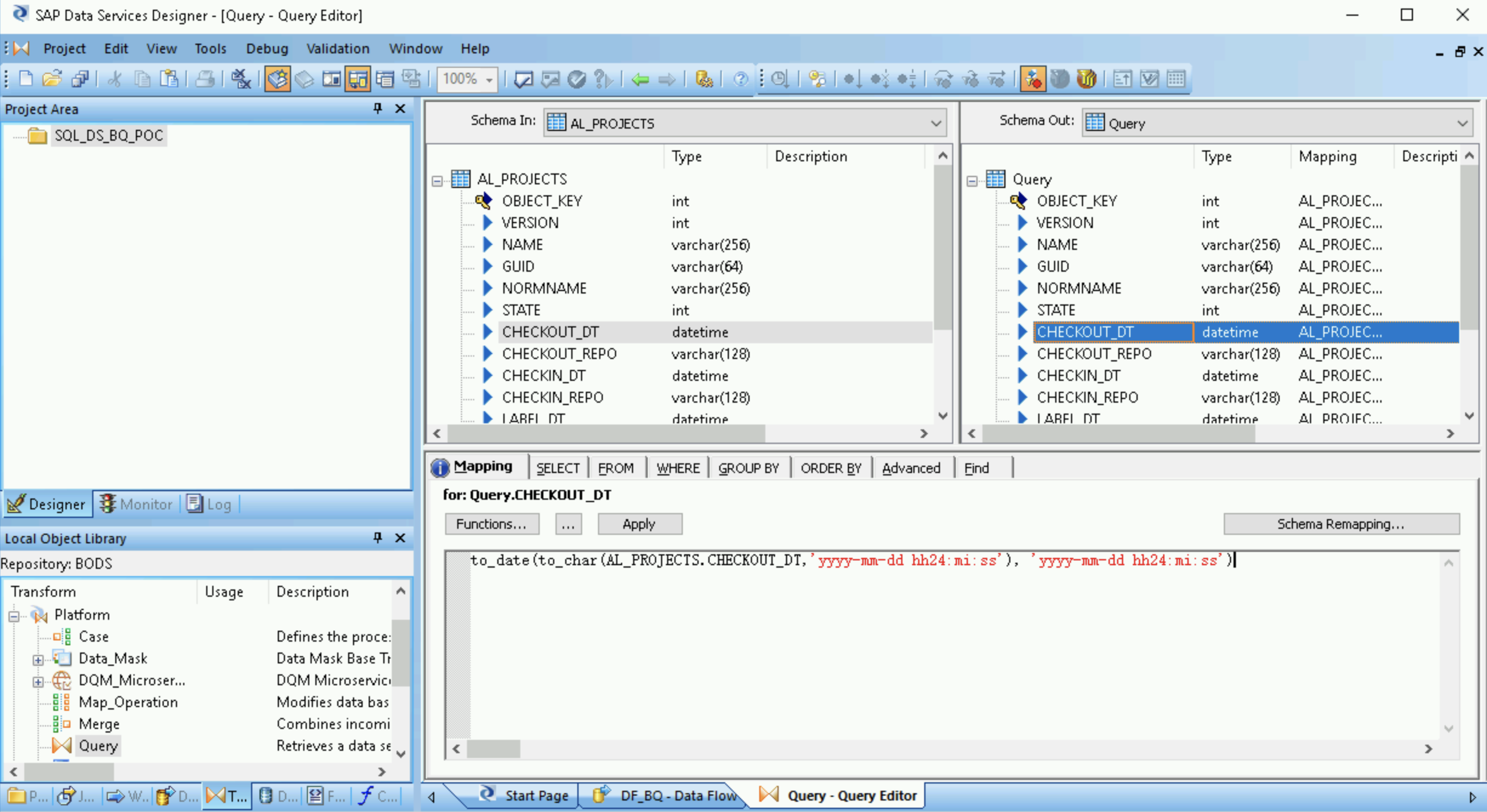1487x812 pixels.
Task: Open Schema Remapping dialog
Action: click(1339, 523)
